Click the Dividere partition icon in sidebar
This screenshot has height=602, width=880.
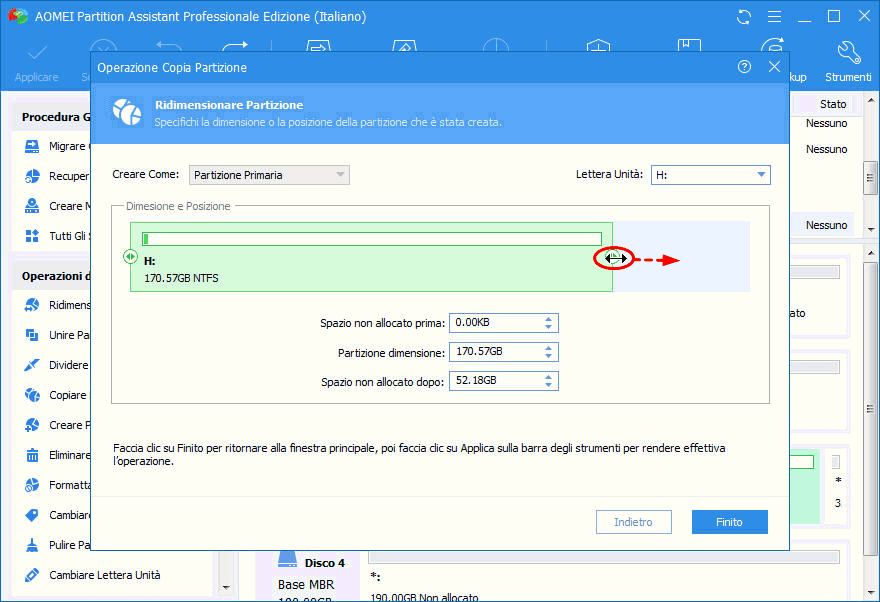pyautogui.click(x=32, y=365)
